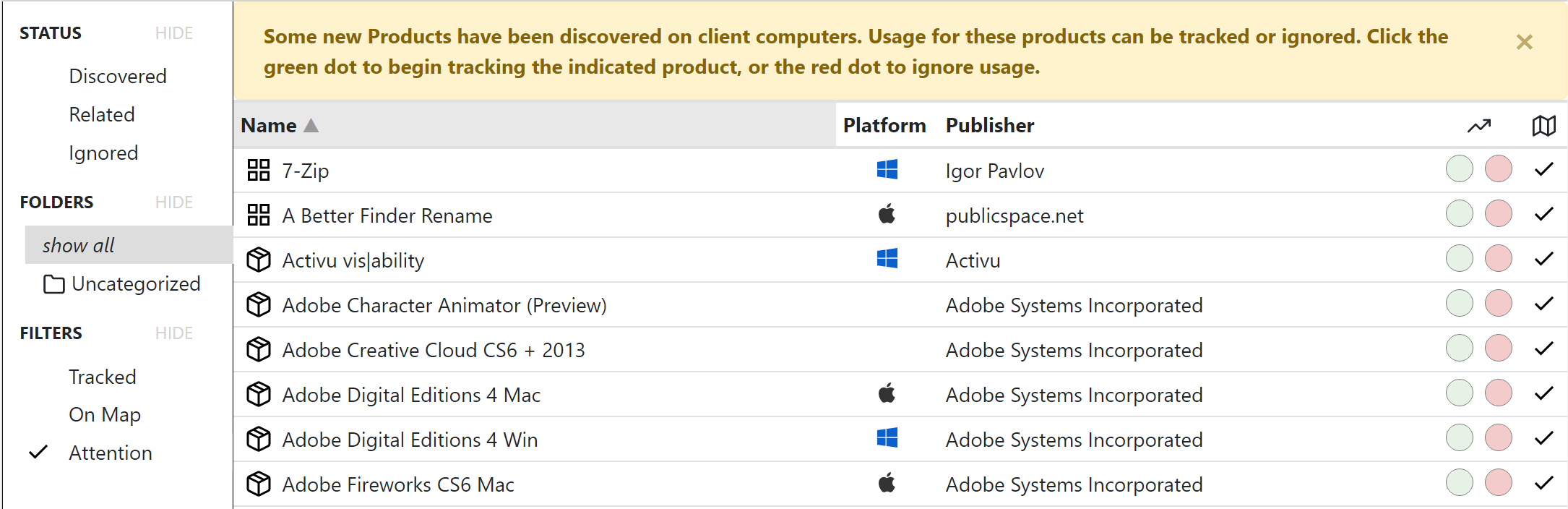Dismiss the yellow notification banner

[1525, 42]
